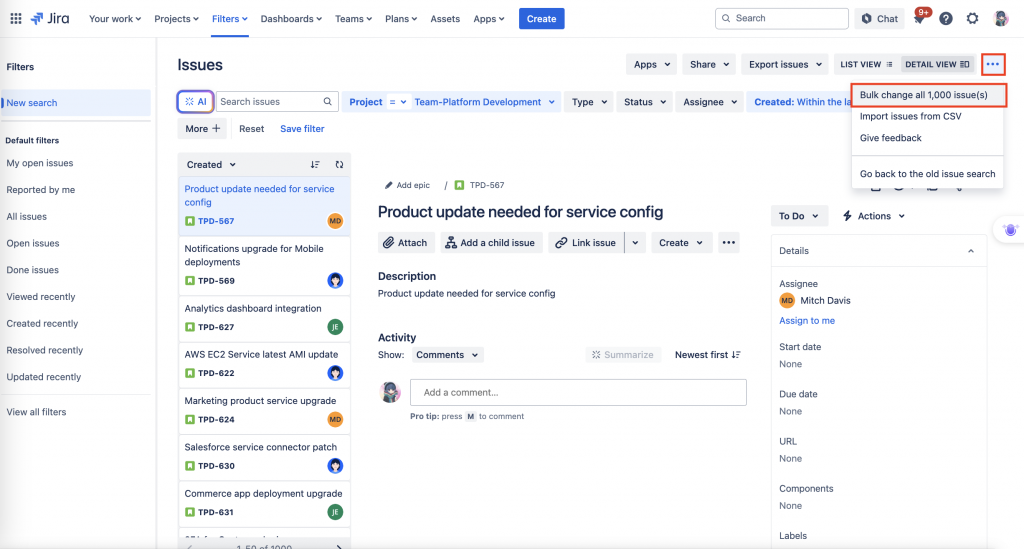
Task: Open top navigation Apps dropdown
Action: [488, 18]
